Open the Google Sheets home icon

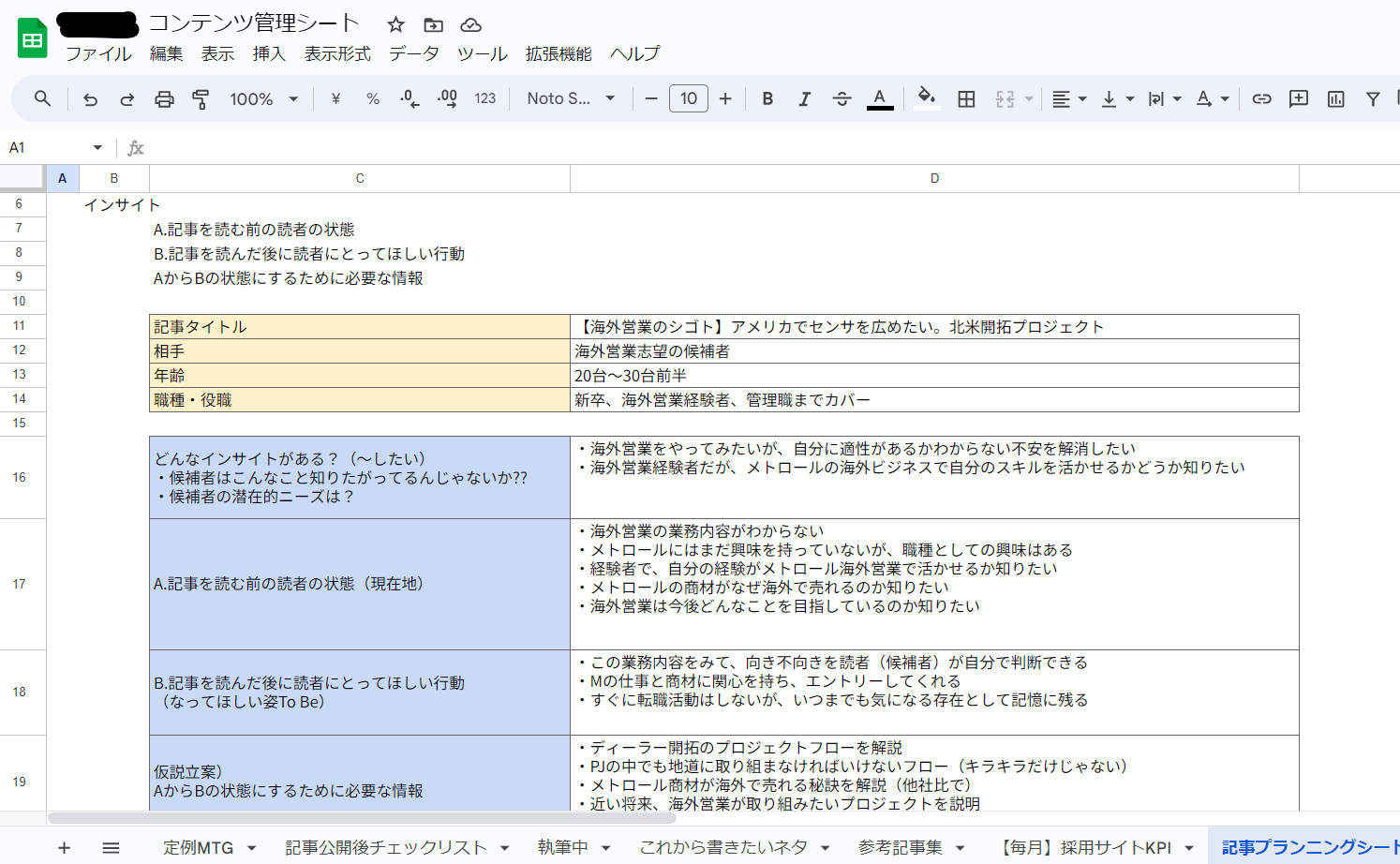pos(33,38)
